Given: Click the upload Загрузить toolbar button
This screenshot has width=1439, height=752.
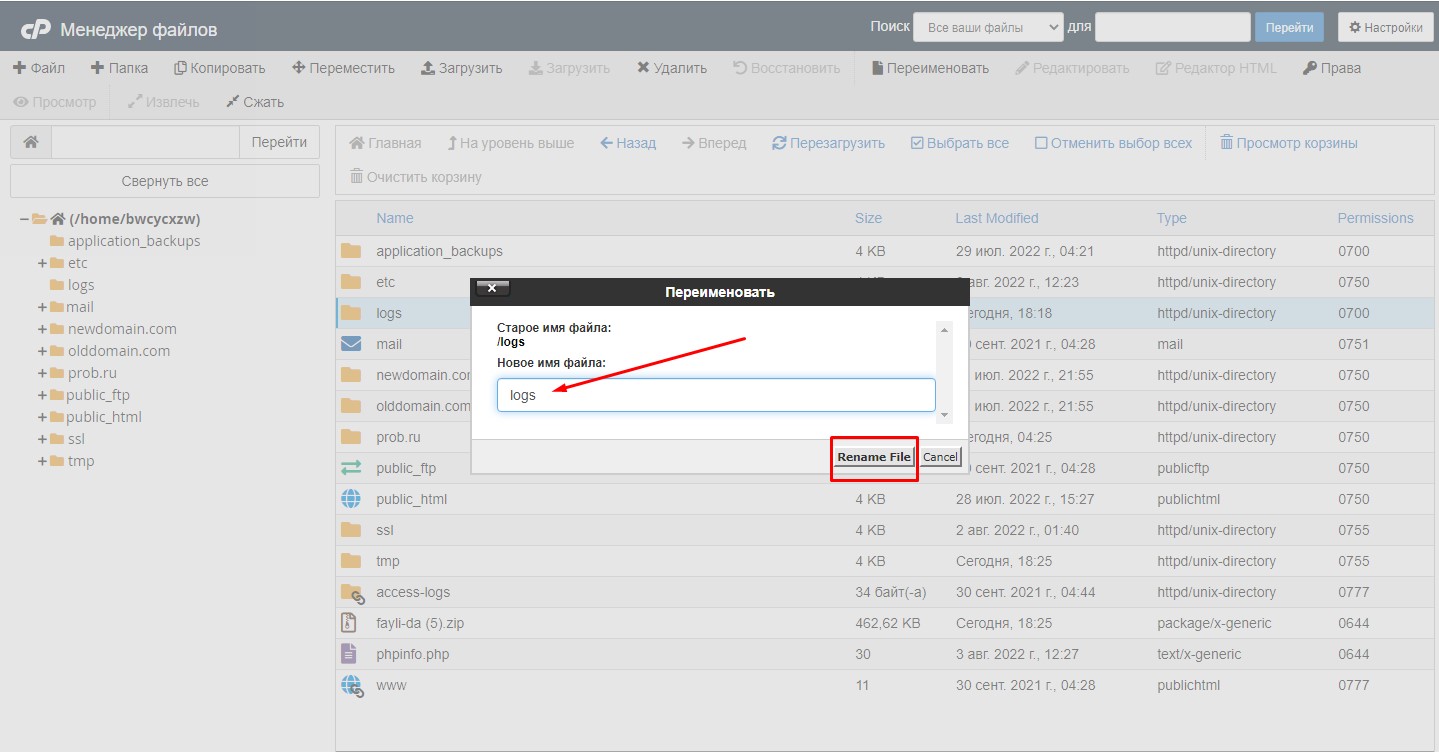Looking at the screenshot, I should [461, 68].
